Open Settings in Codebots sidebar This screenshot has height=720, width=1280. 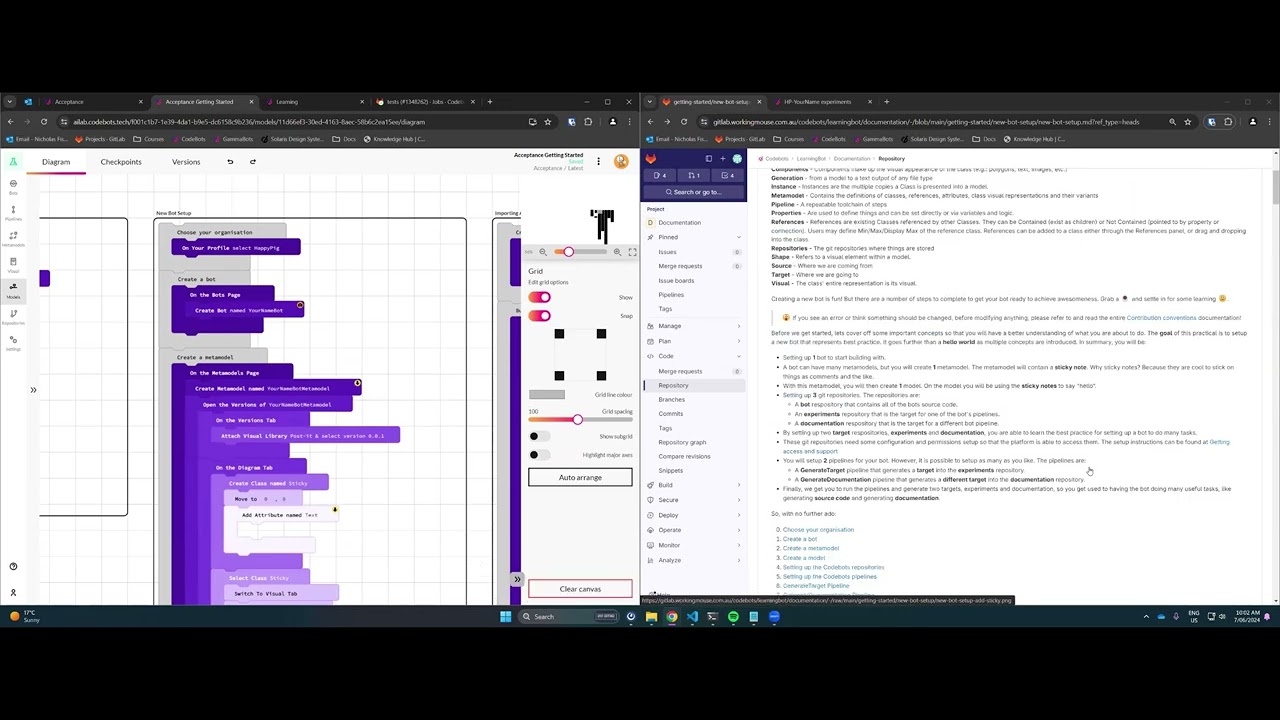click(13, 342)
